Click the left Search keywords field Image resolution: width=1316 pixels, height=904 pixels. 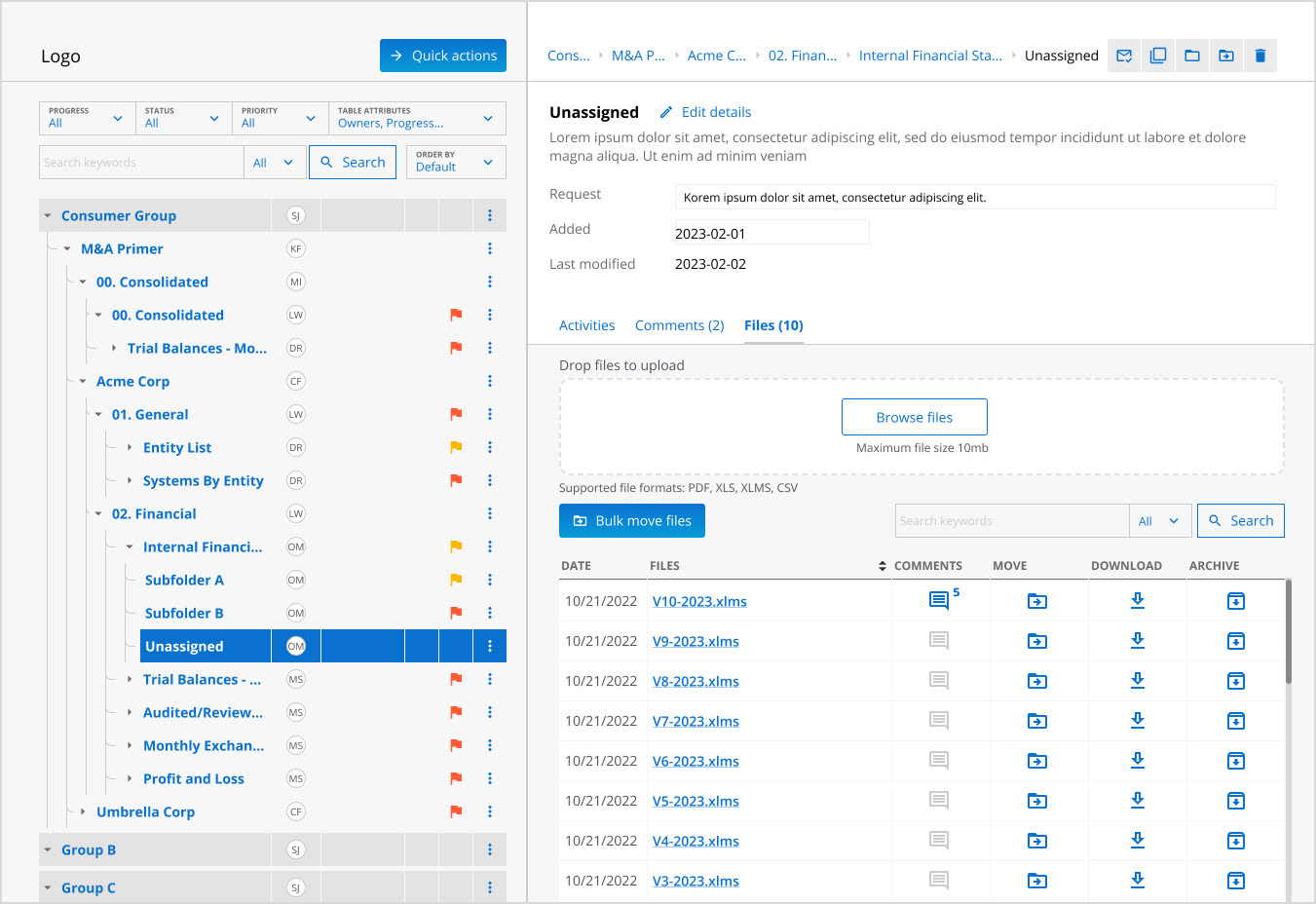[142, 163]
